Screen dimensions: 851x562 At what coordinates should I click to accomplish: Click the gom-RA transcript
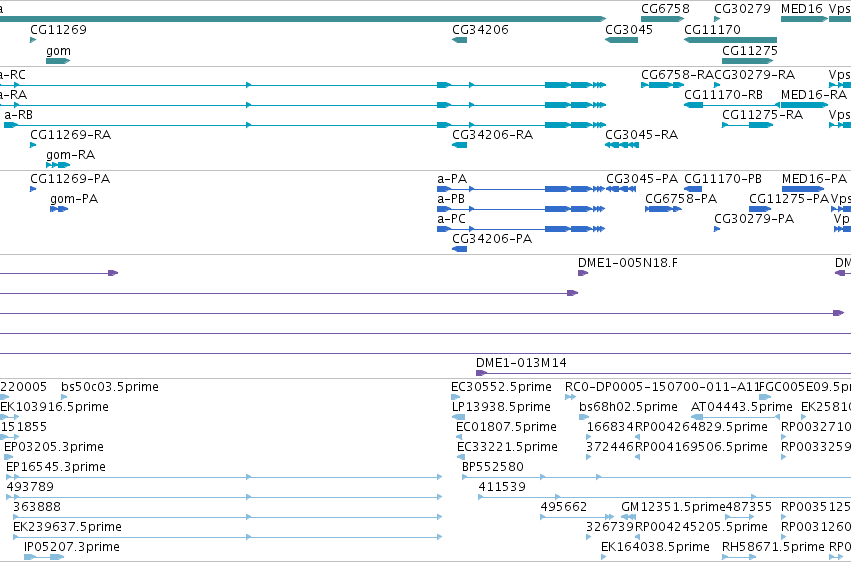58,165
